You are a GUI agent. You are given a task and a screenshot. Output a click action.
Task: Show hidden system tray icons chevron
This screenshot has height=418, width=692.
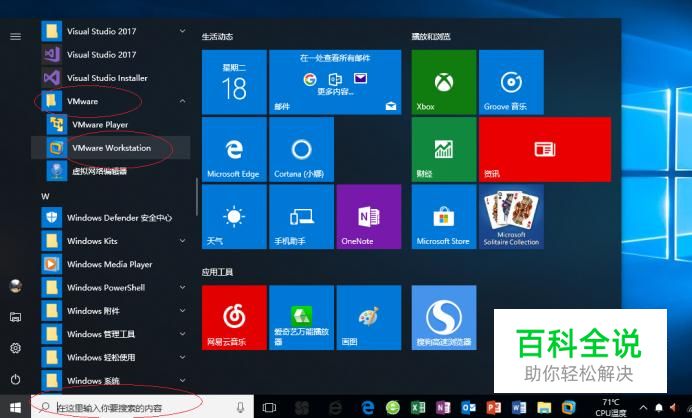pos(643,407)
